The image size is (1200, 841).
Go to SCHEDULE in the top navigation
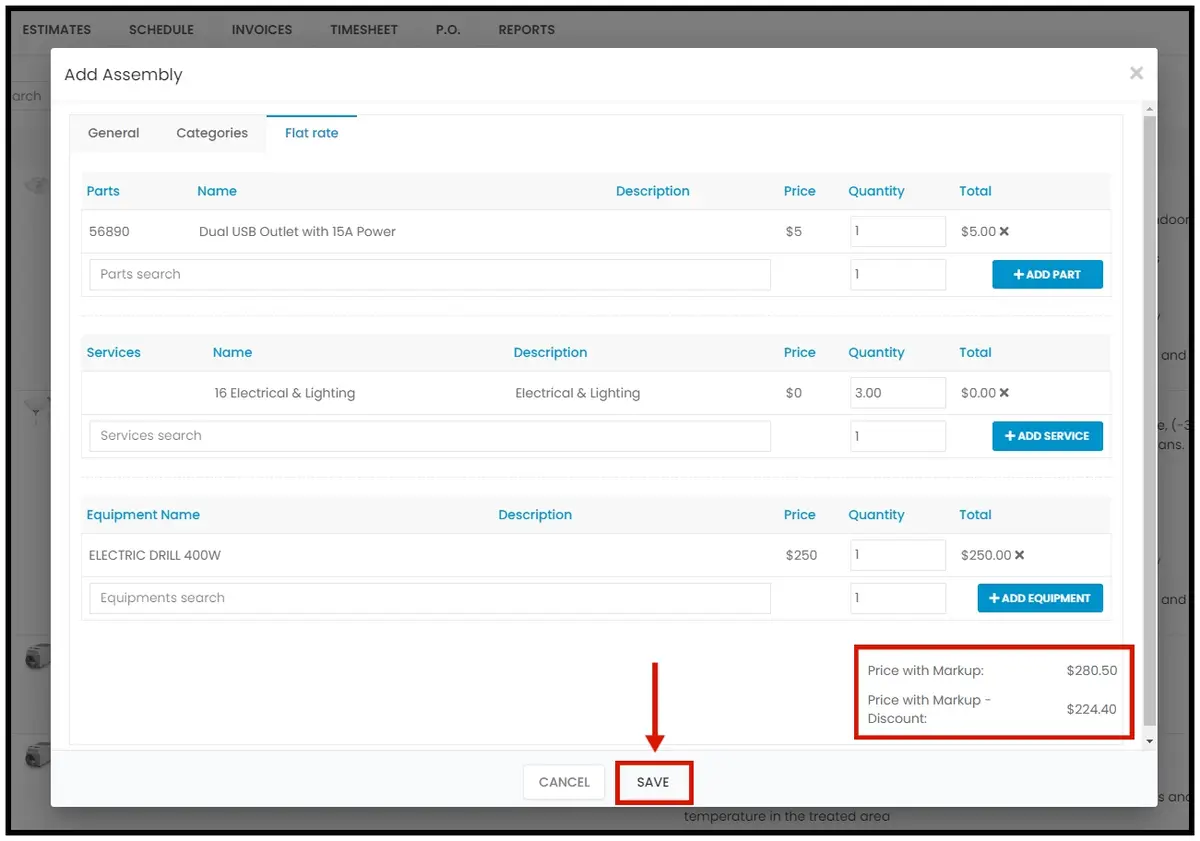[x=161, y=30]
